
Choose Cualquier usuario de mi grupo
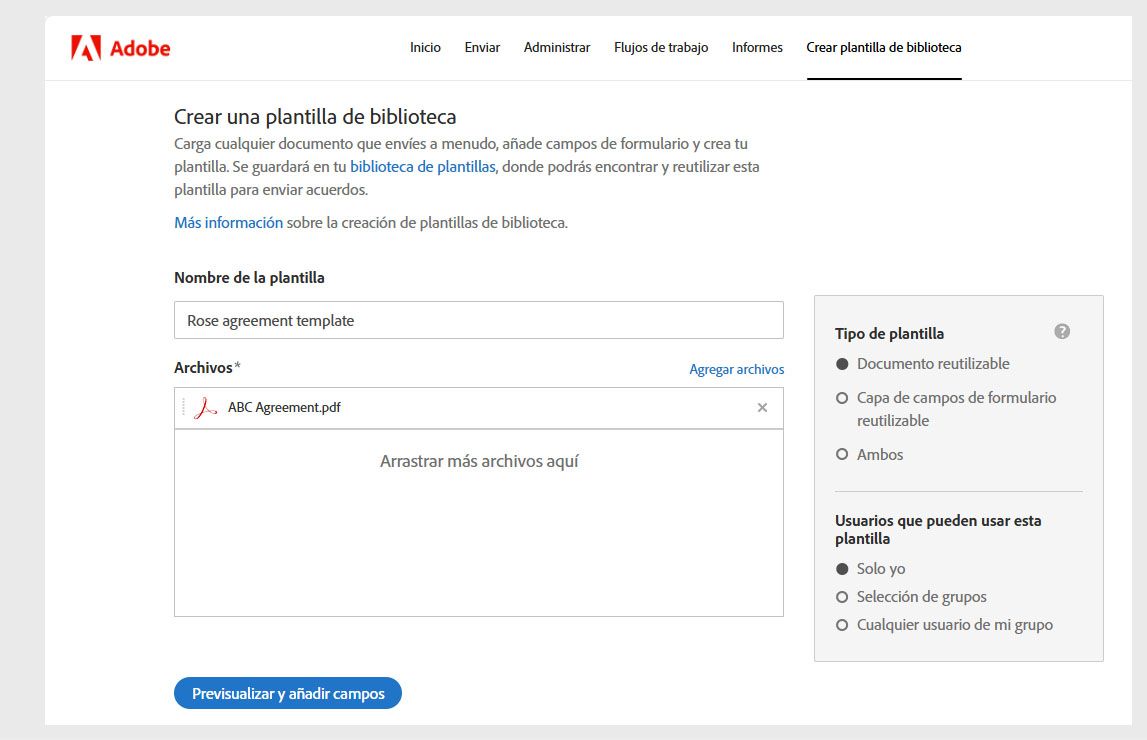point(841,624)
